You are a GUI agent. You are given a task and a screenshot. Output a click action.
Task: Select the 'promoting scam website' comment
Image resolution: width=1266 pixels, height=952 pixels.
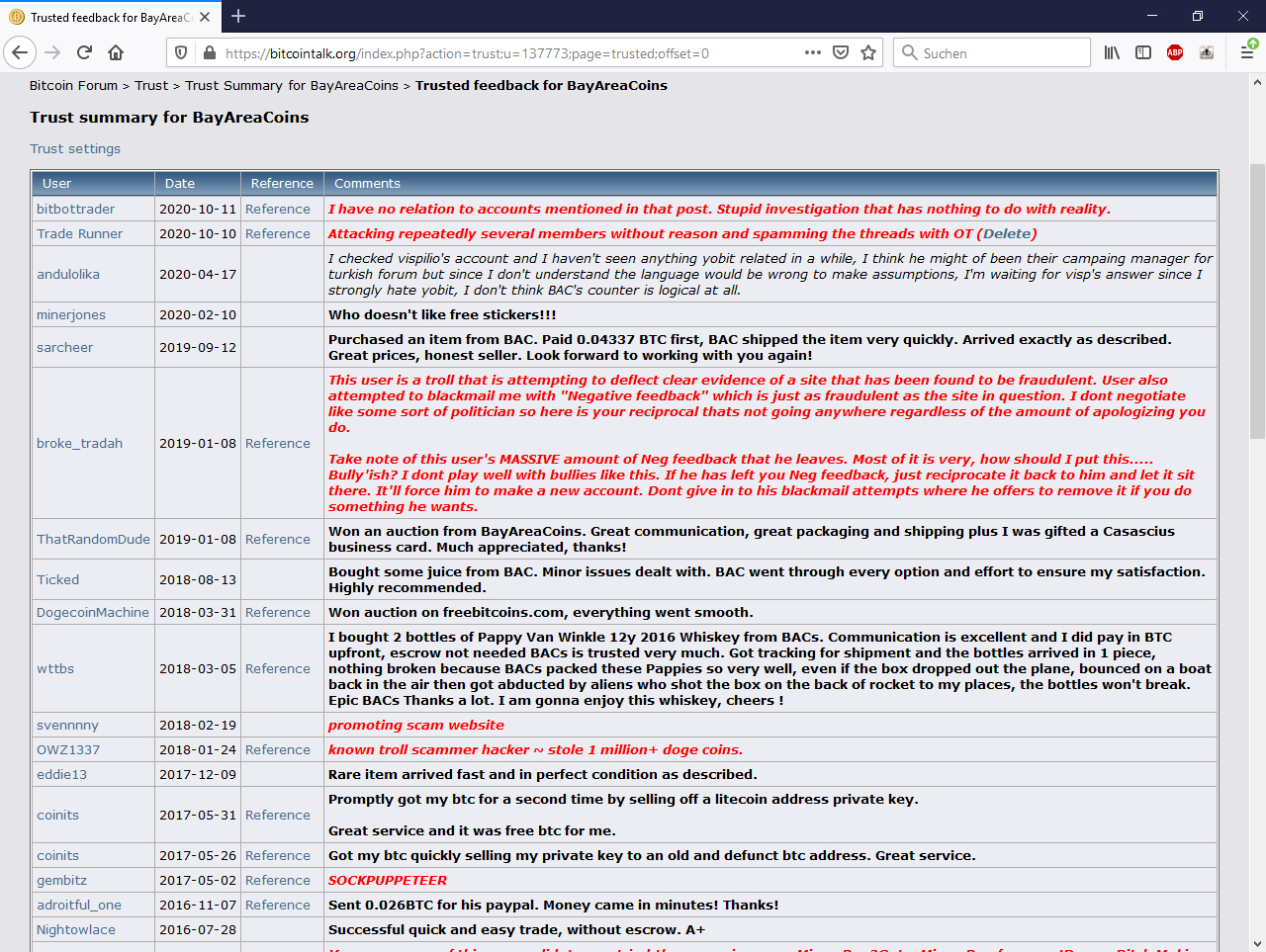pos(416,726)
